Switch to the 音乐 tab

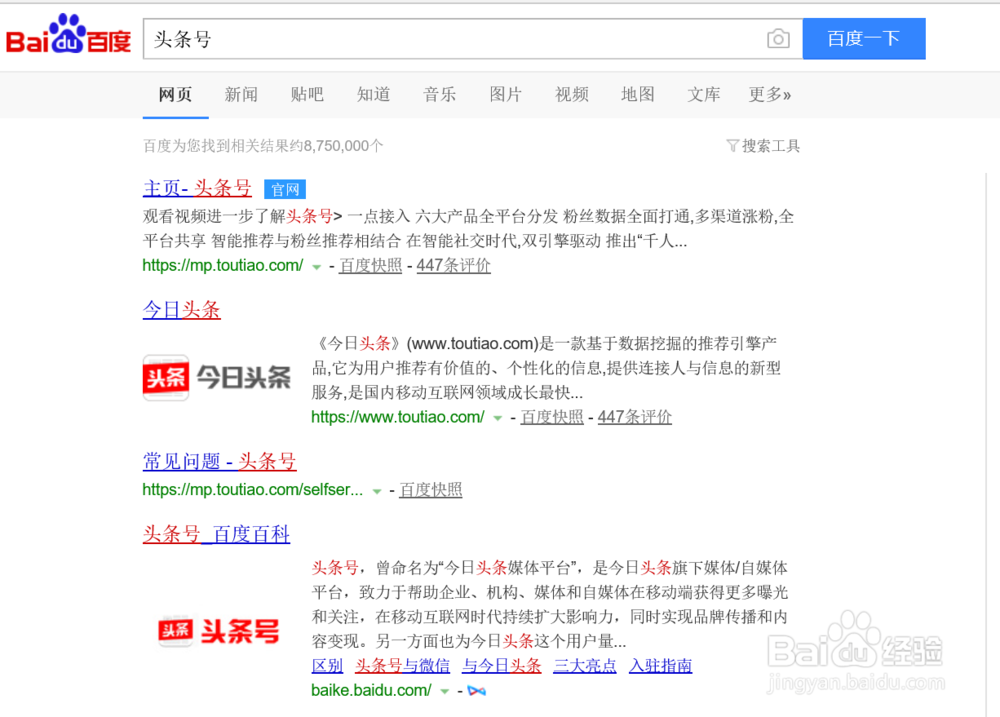click(439, 94)
